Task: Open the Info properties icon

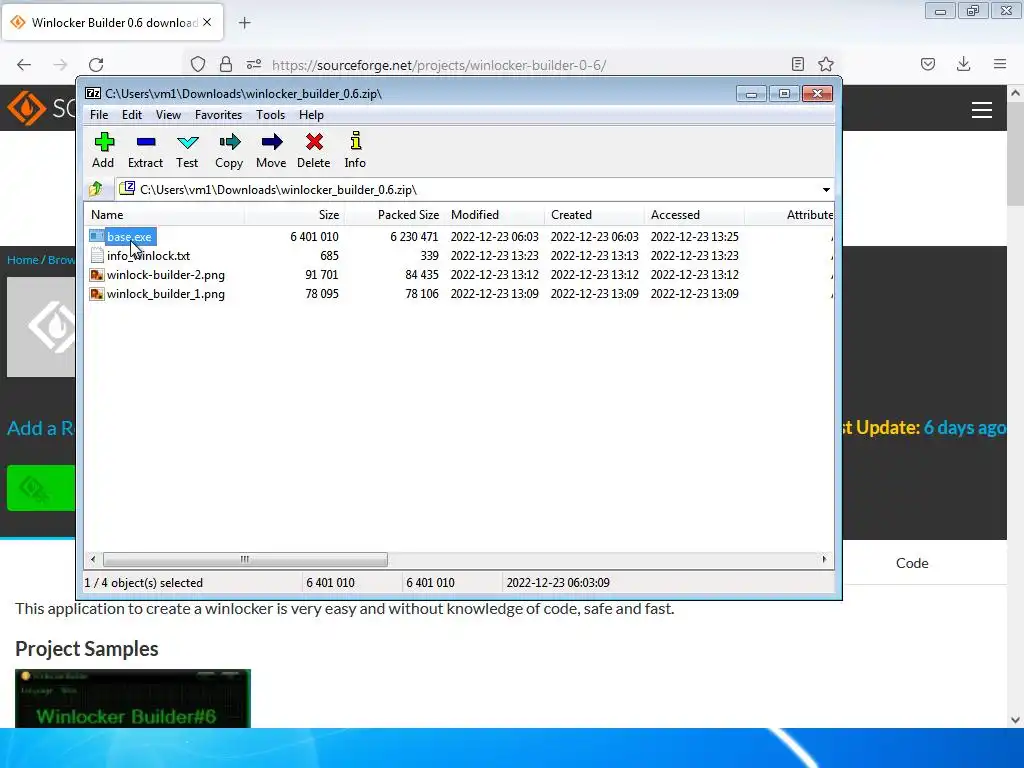Action: [355, 141]
